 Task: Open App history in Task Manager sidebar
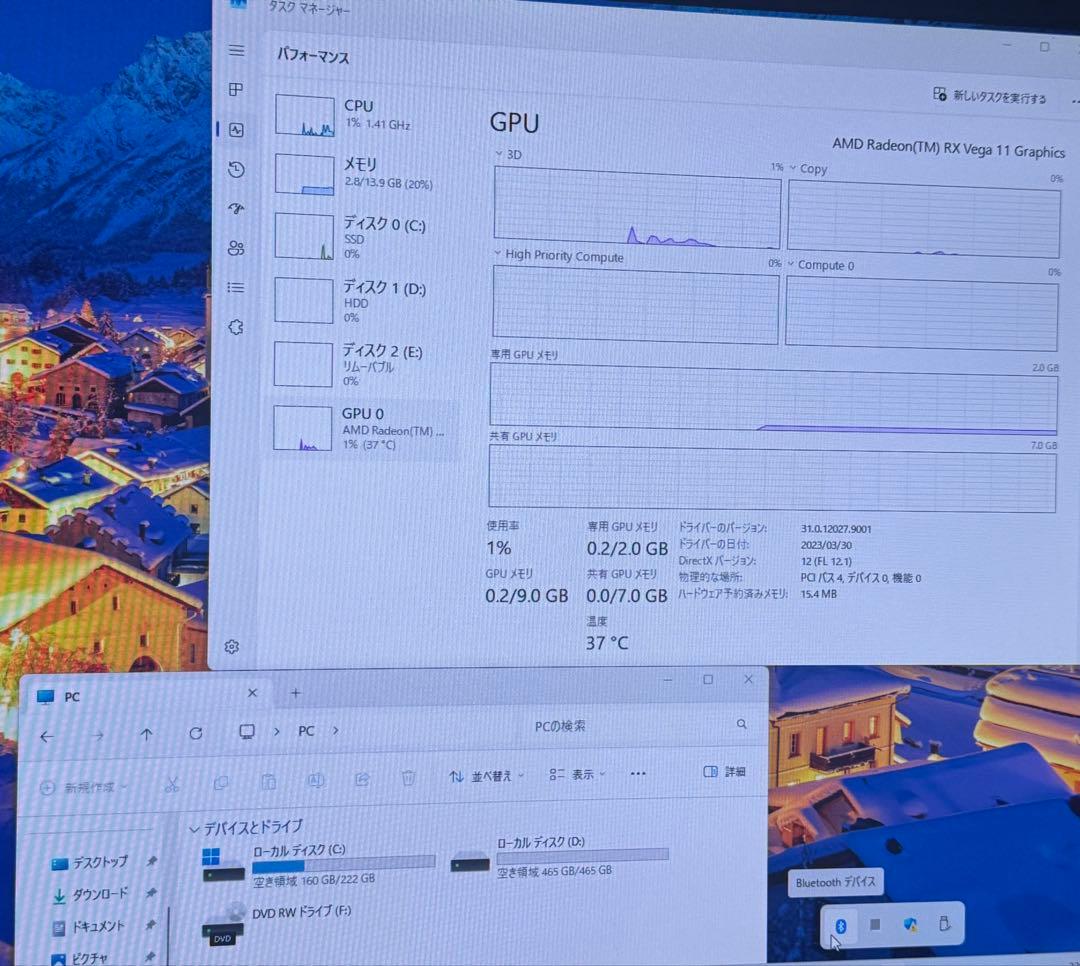click(236, 170)
